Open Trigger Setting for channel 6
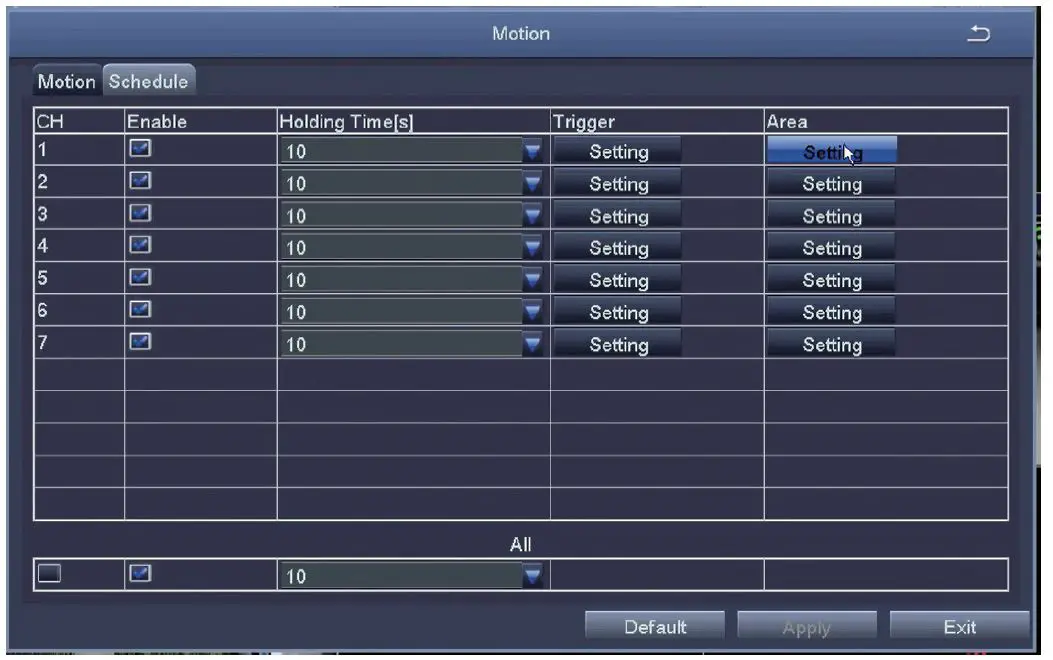 (619, 312)
